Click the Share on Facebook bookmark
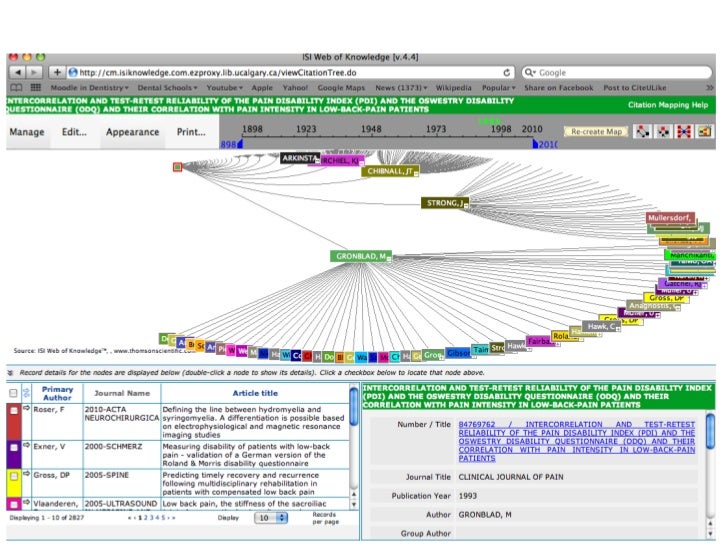728x546 pixels. pos(559,87)
